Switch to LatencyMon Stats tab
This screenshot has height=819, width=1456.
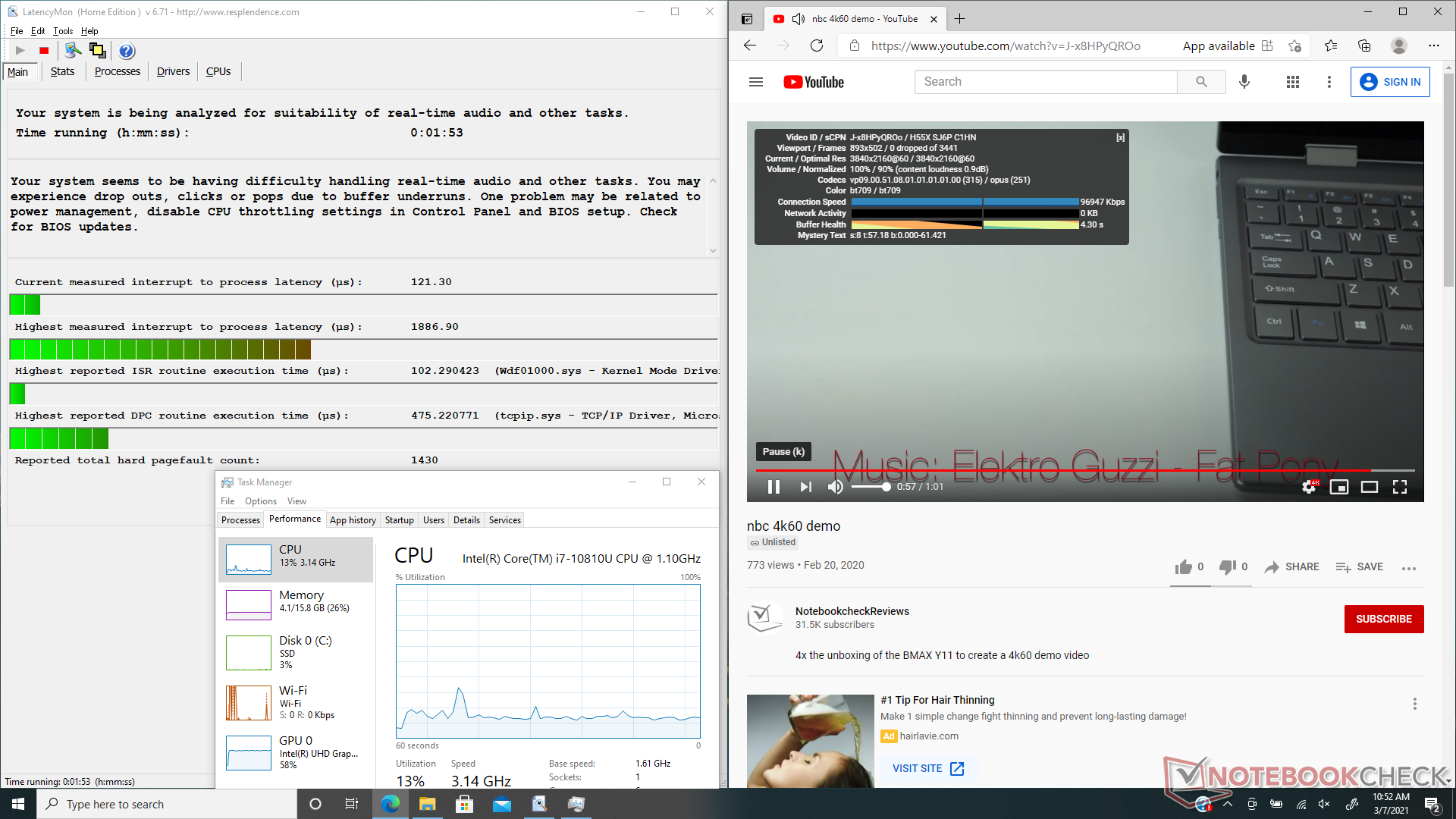pyautogui.click(x=62, y=71)
